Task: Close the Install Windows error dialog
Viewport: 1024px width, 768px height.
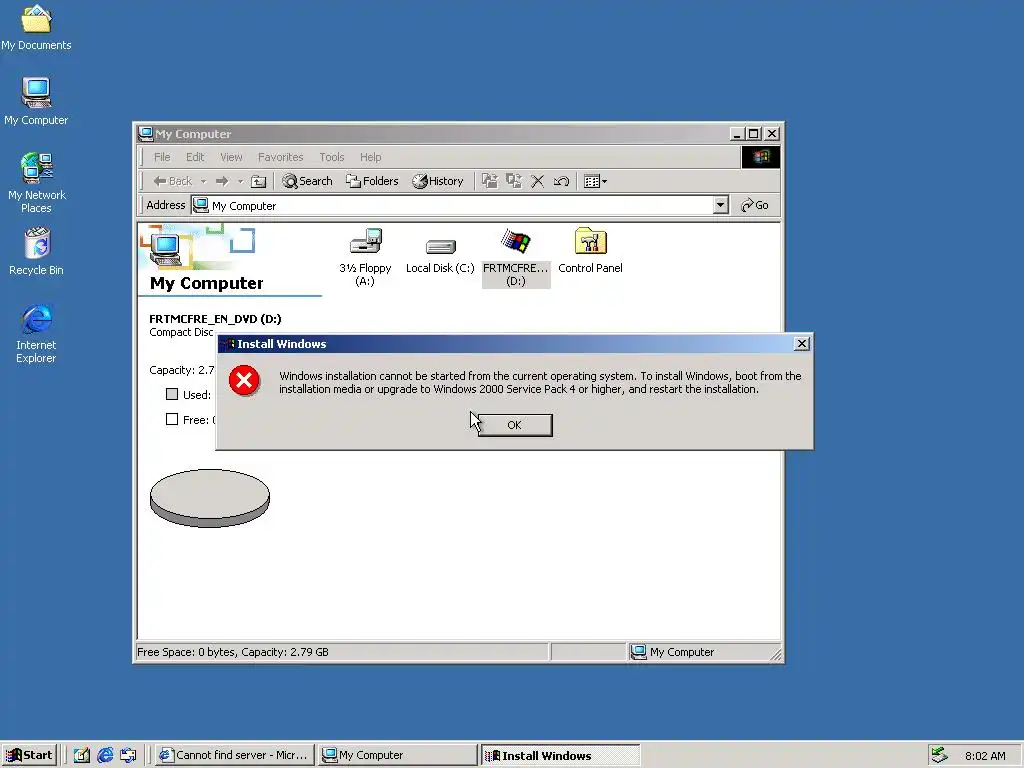Action: tap(802, 344)
